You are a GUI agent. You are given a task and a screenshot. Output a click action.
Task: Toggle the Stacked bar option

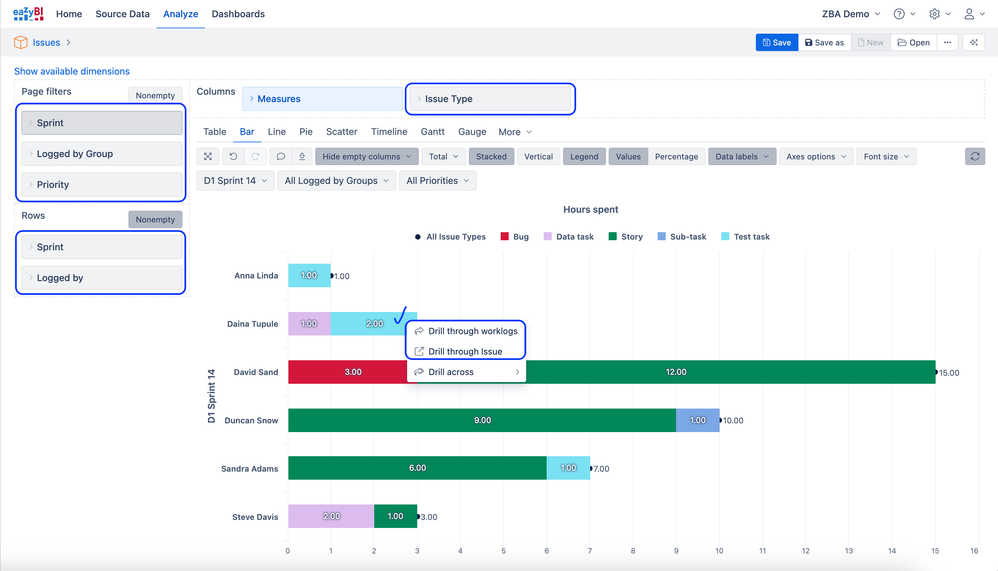point(491,157)
